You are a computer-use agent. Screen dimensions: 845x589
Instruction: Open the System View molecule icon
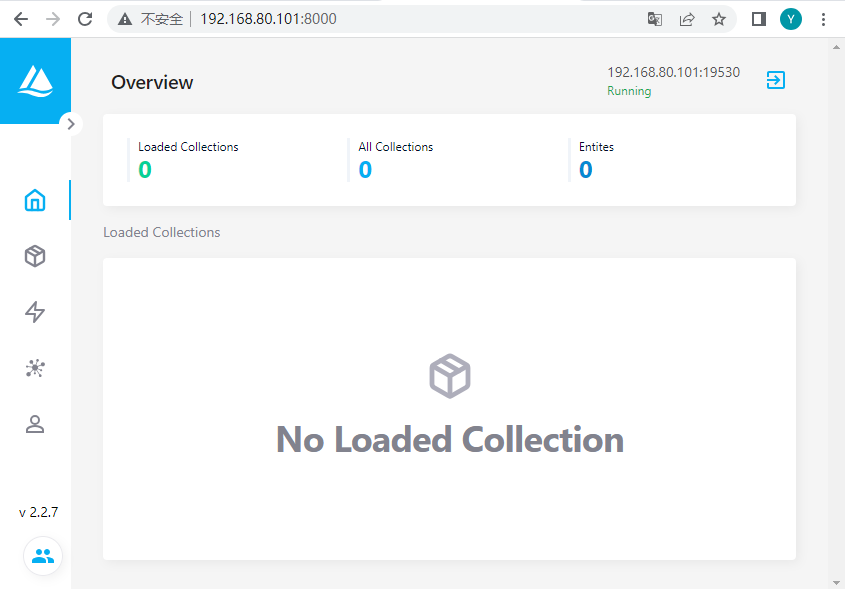34,368
